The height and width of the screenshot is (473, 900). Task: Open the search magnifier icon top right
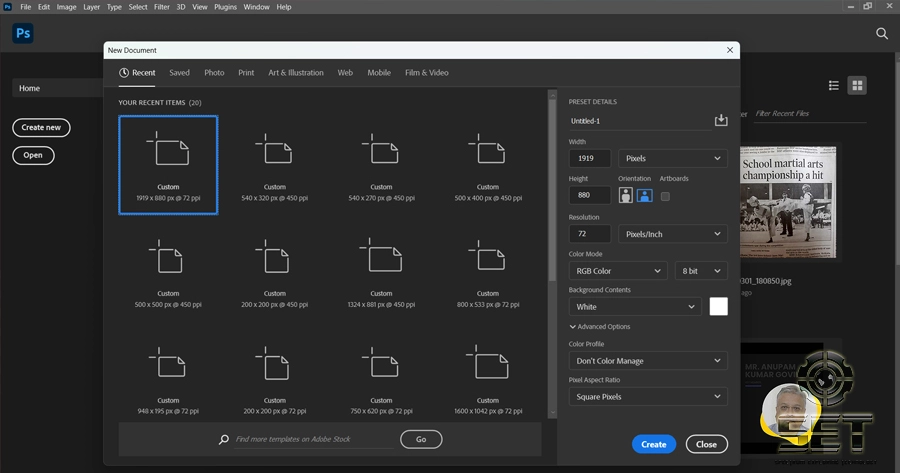[882, 33]
